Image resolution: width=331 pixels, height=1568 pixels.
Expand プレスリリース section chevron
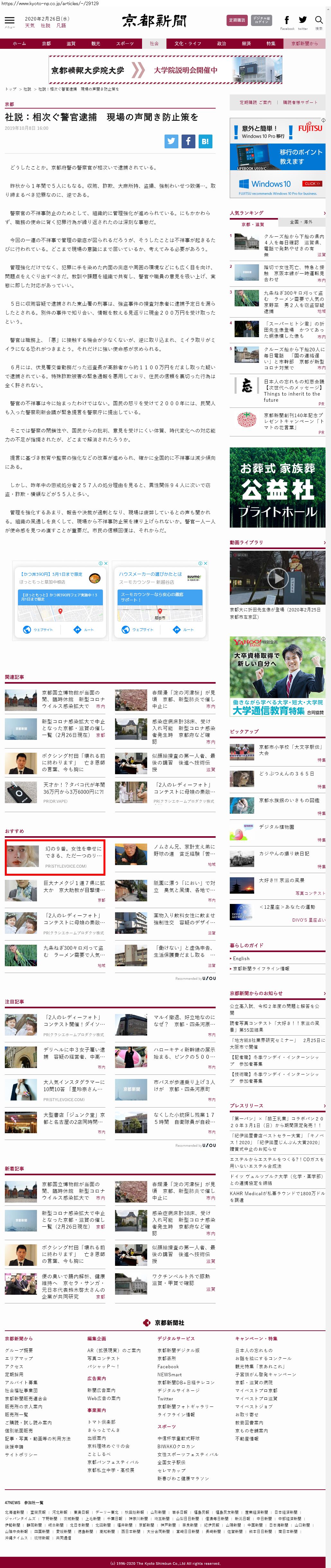click(x=324, y=1105)
